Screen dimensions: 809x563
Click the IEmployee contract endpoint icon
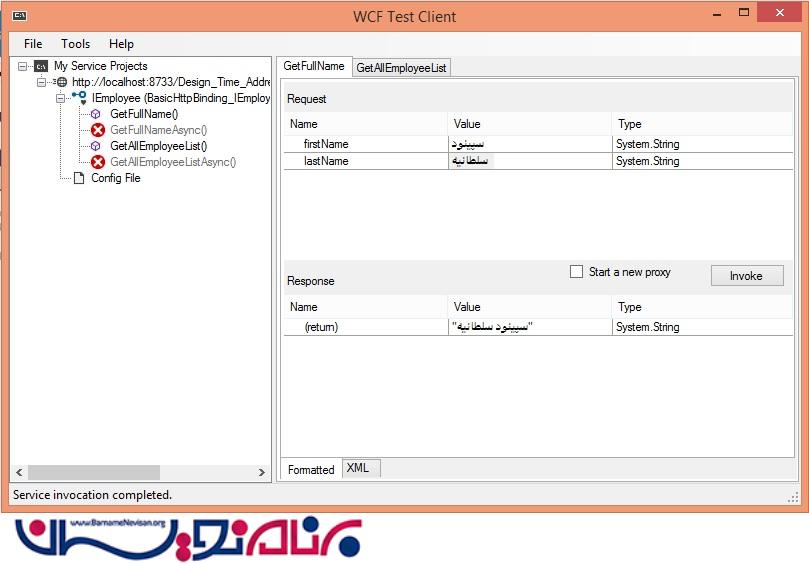click(x=80, y=98)
